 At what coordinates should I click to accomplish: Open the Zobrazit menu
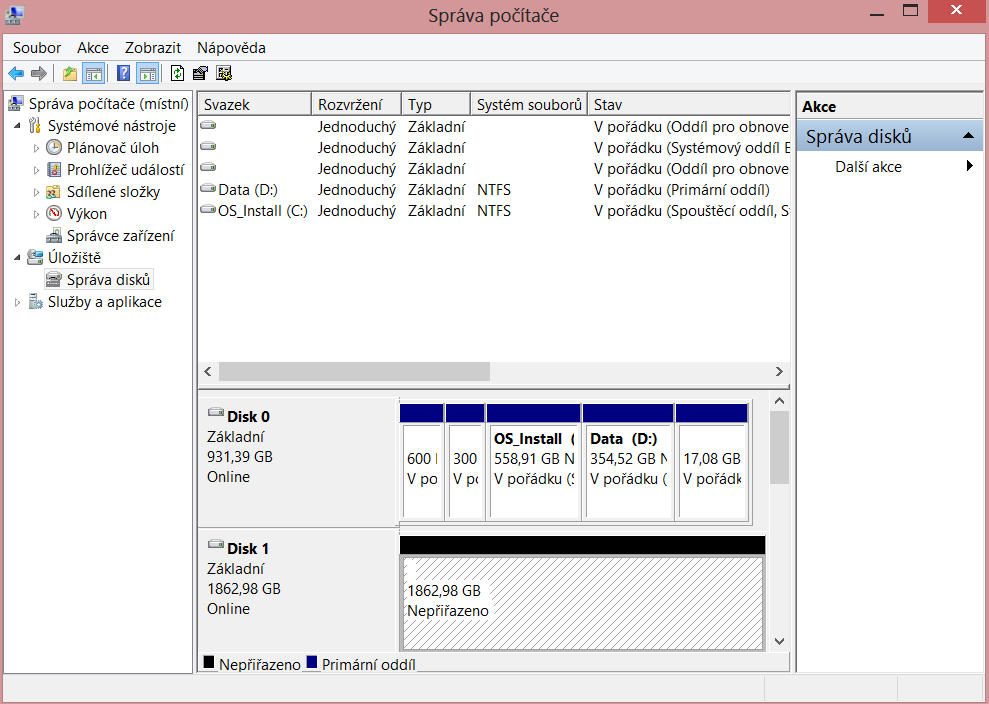(152, 48)
